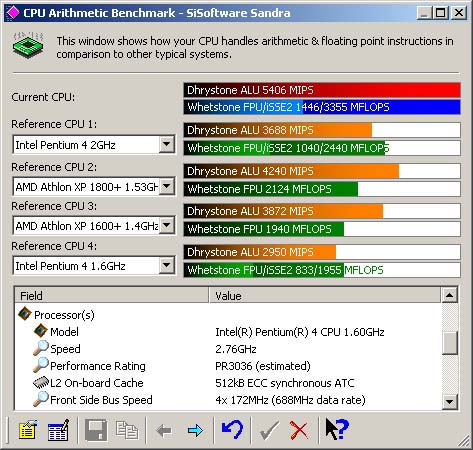This screenshot has height=450, width=473.
Task: Click the list scrollbar down arrow
Action: (449, 401)
